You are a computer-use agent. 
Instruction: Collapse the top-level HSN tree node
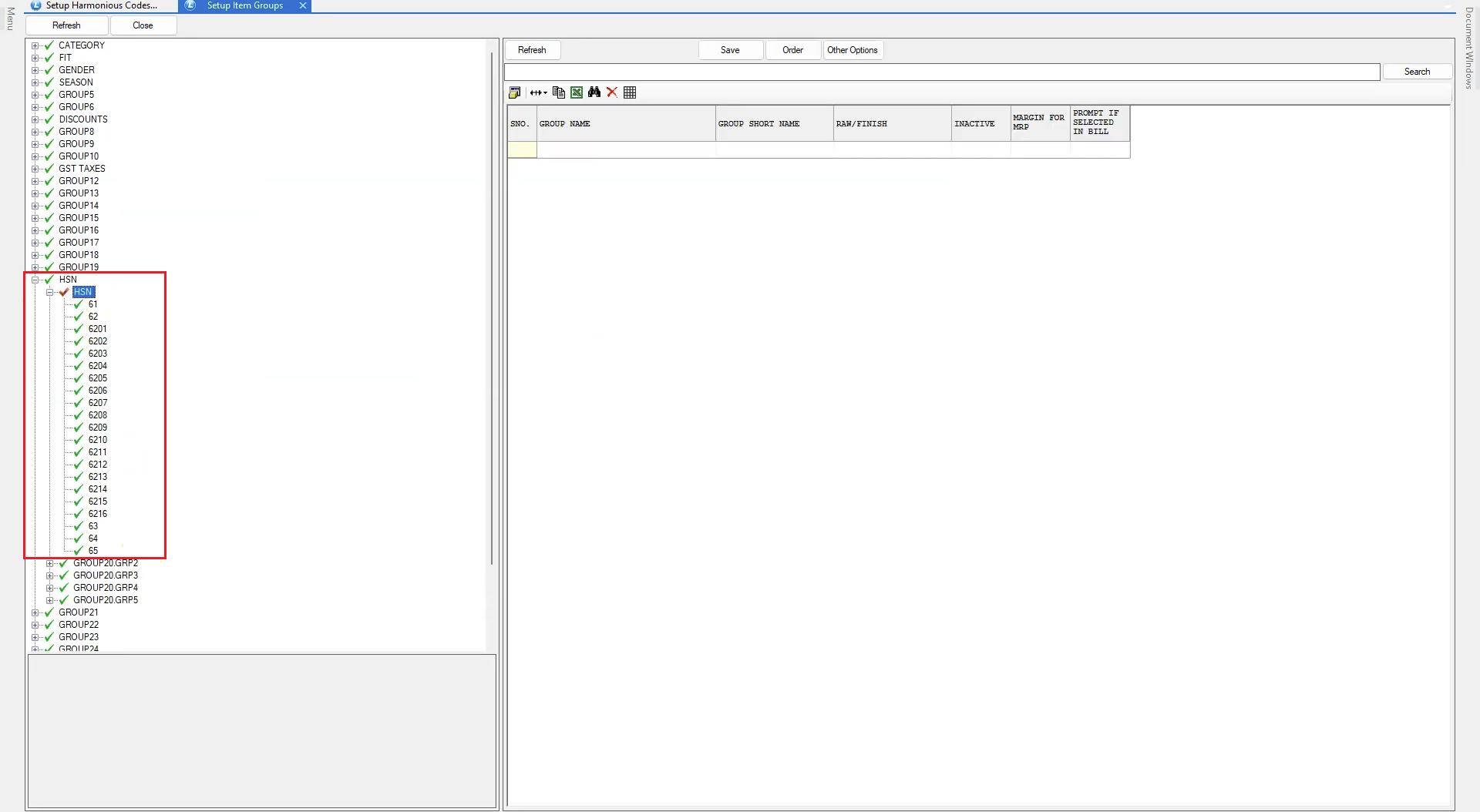click(x=35, y=280)
